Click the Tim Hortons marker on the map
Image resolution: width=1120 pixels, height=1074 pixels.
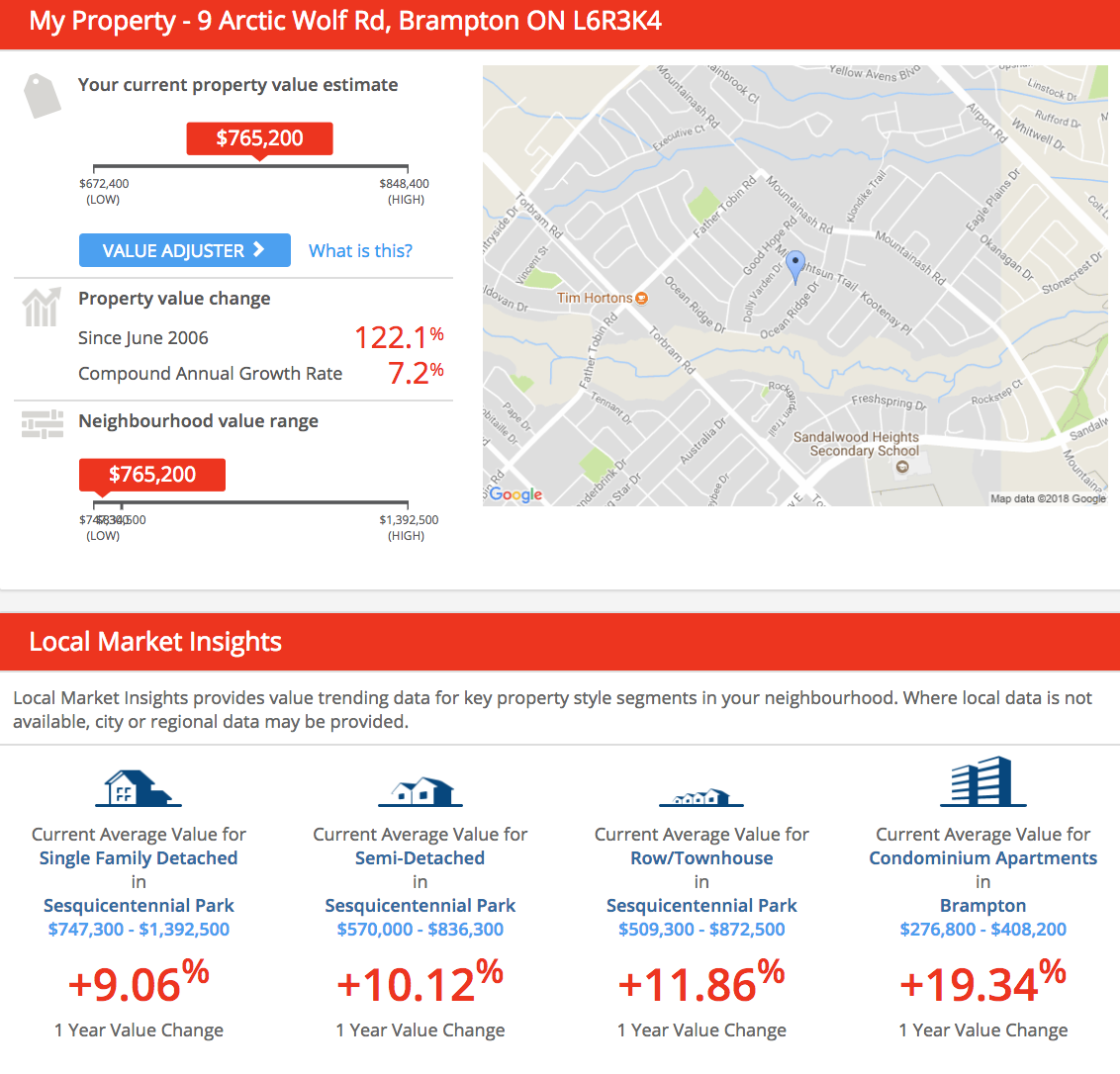[641, 298]
